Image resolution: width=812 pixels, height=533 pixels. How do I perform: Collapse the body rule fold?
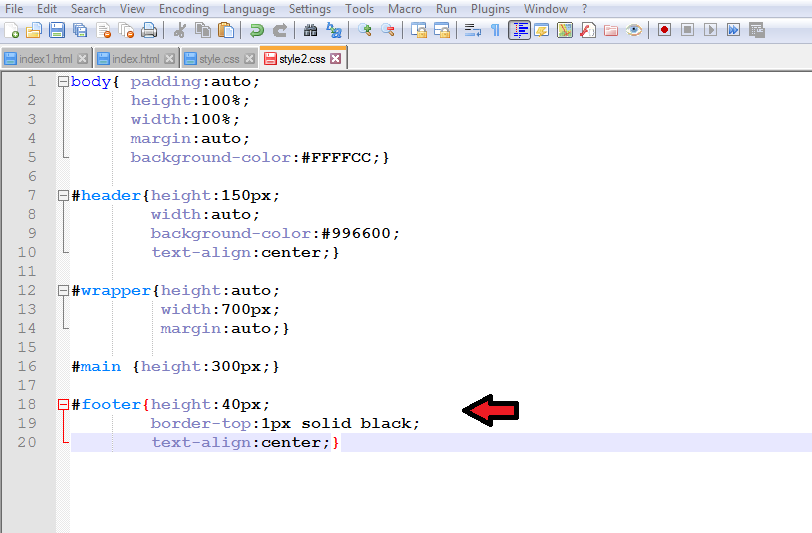[63, 81]
